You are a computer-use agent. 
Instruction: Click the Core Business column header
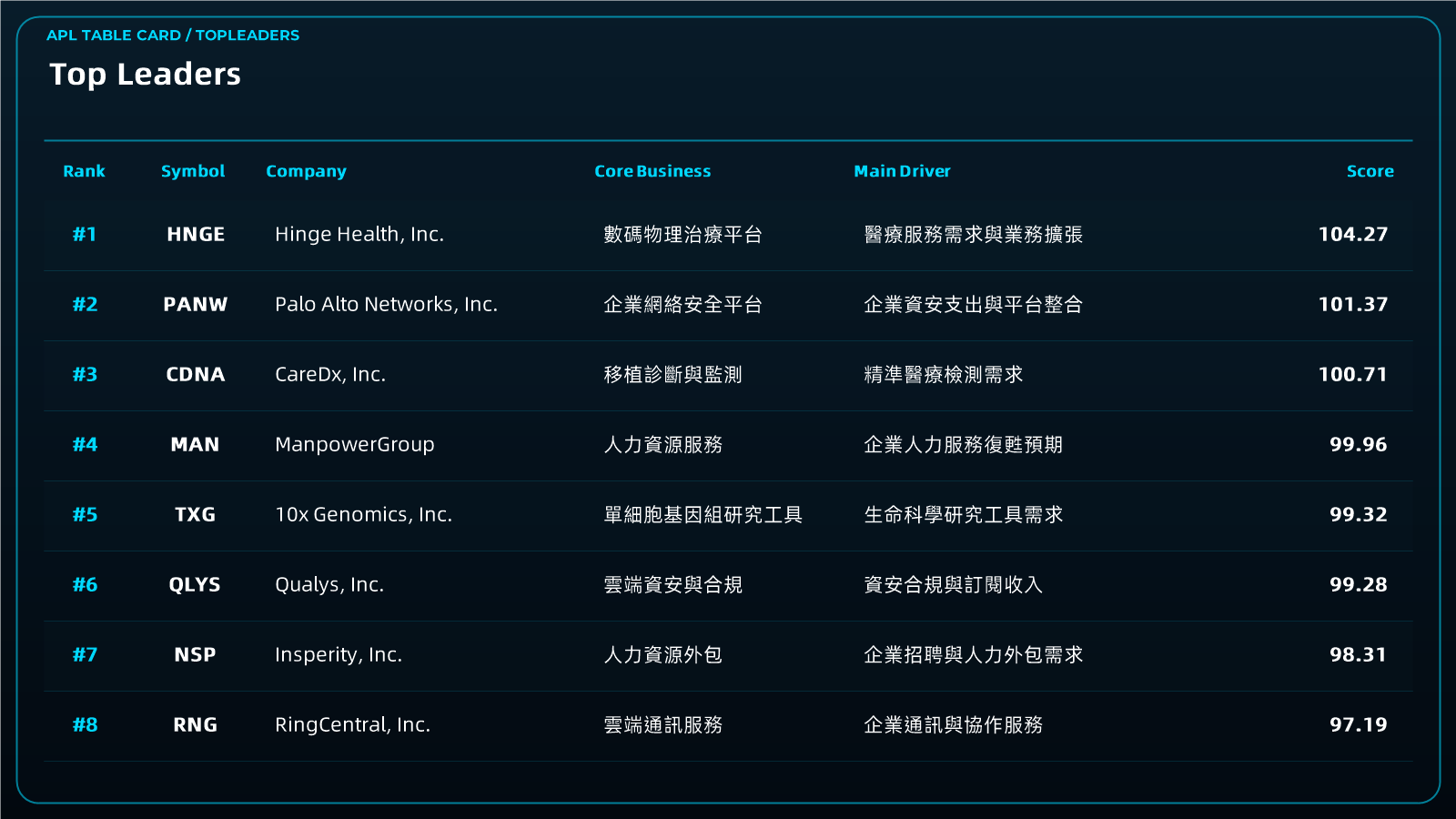[x=652, y=171]
